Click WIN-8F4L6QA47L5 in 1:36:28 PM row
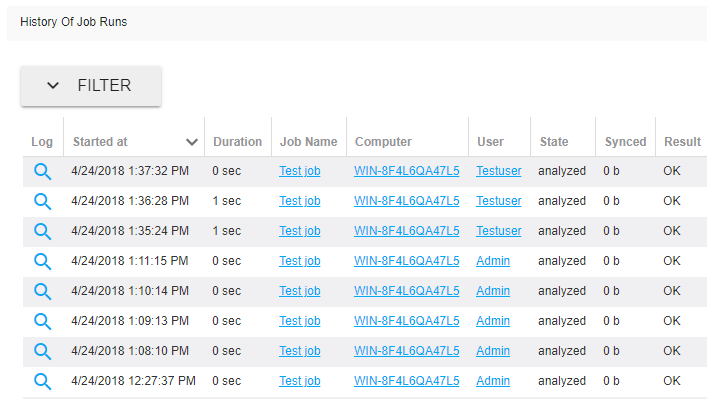707x404 pixels. coord(406,201)
